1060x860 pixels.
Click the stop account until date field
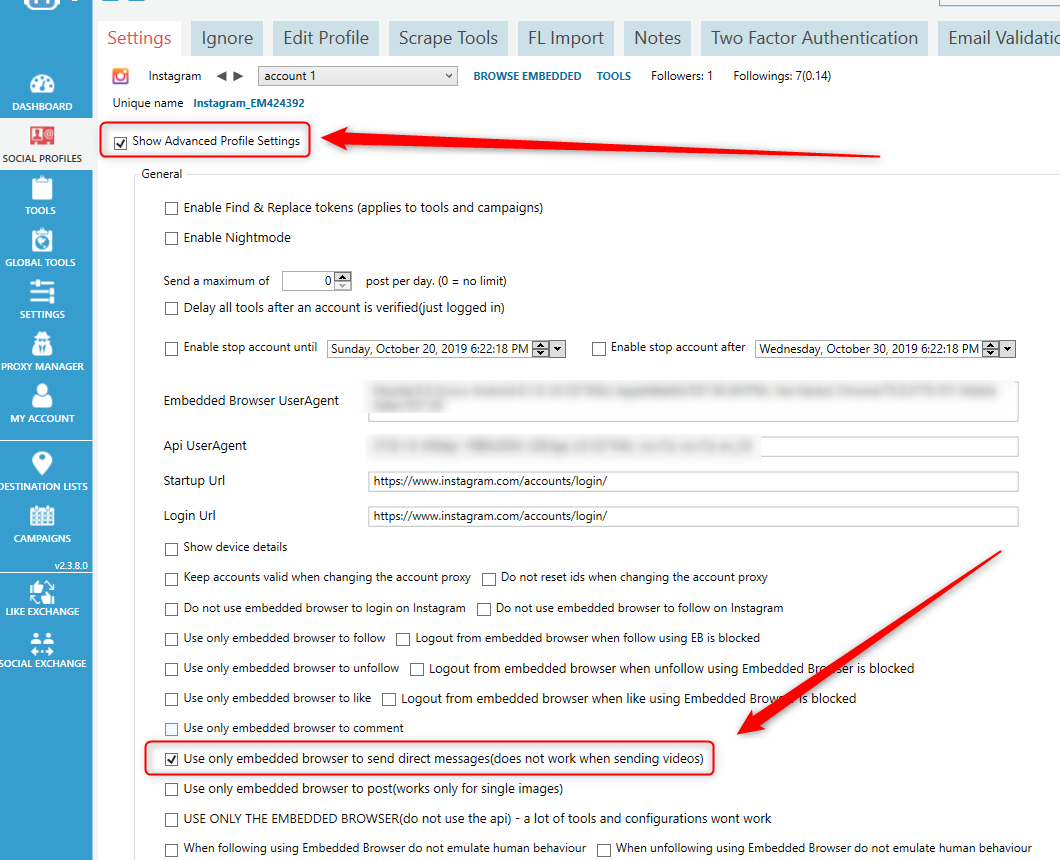pos(430,349)
